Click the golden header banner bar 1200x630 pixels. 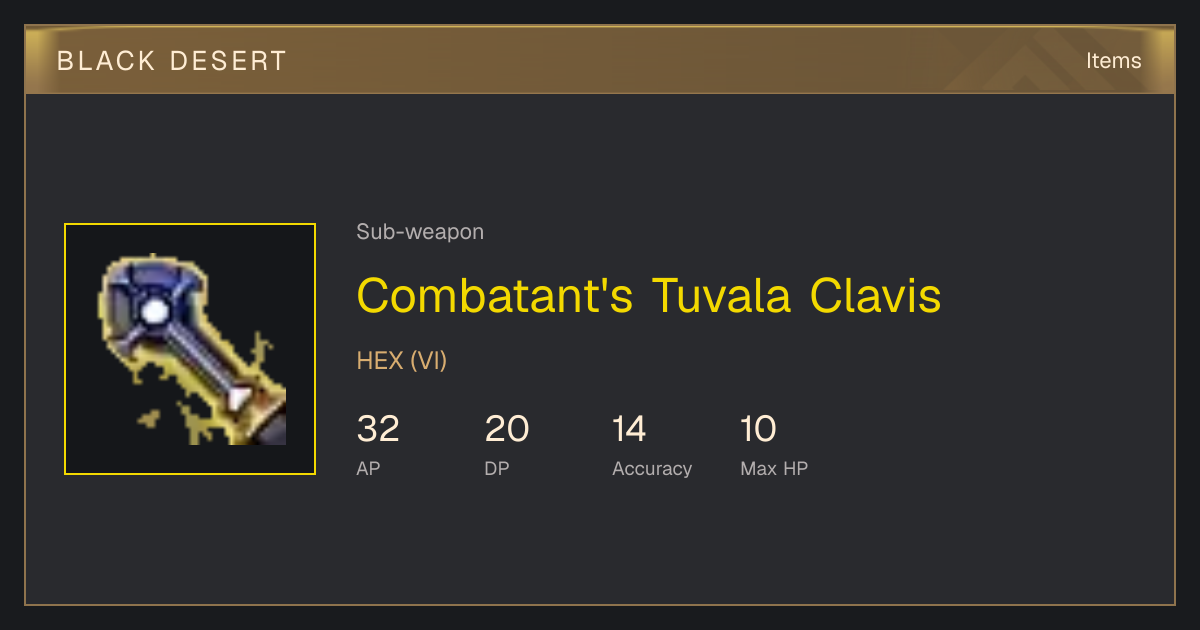(x=600, y=60)
